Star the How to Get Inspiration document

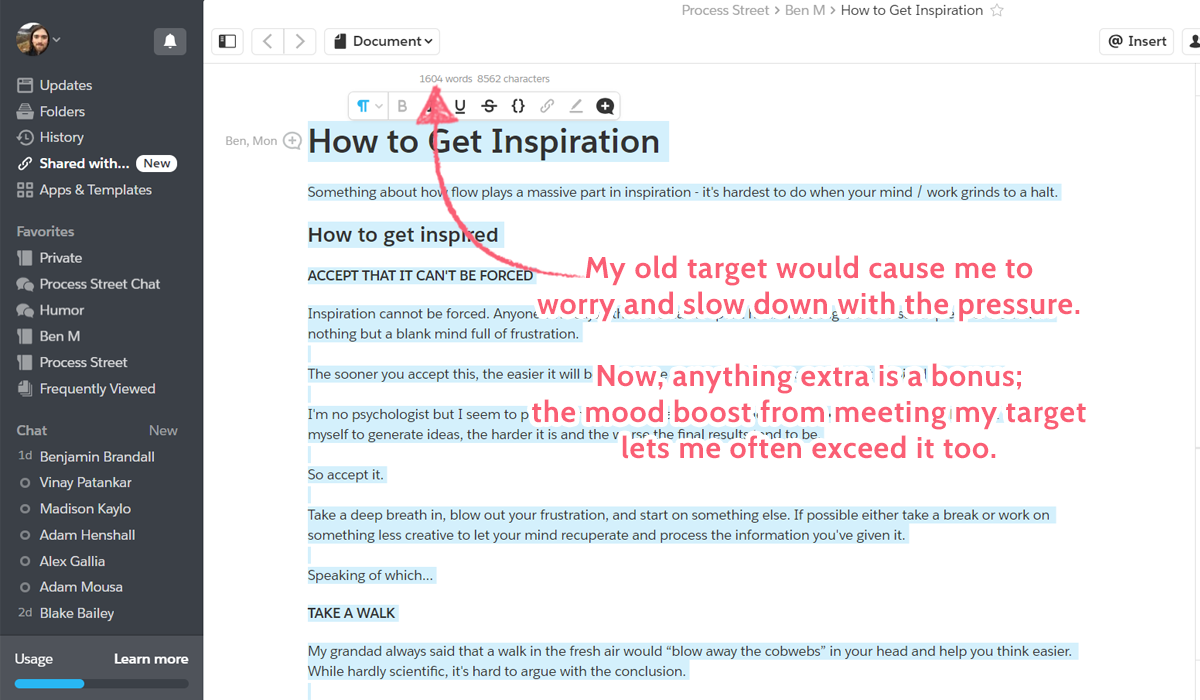(996, 10)
